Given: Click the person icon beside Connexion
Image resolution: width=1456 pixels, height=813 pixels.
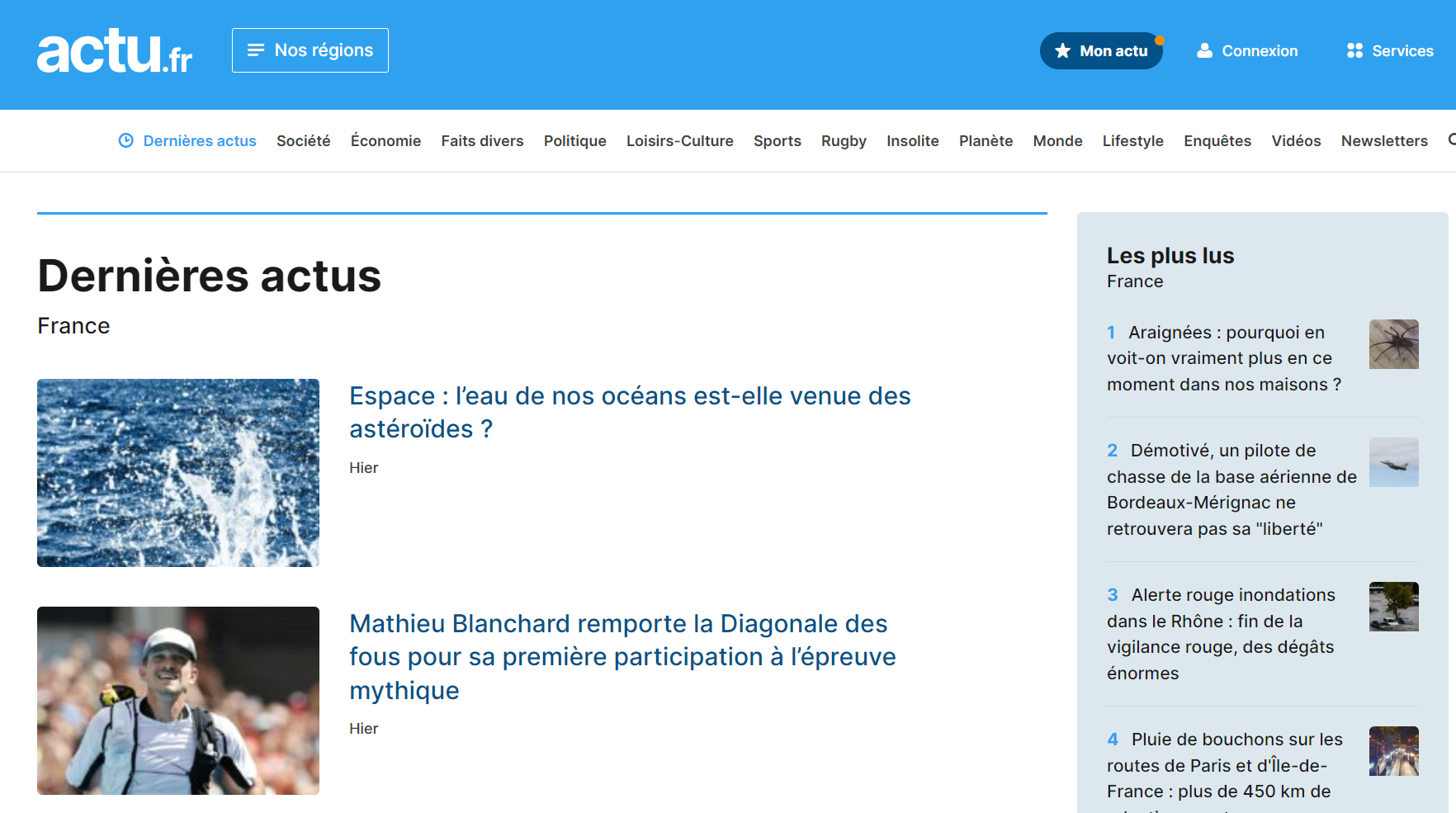Looking at the screenshot, I should (x=1205, y=51).
